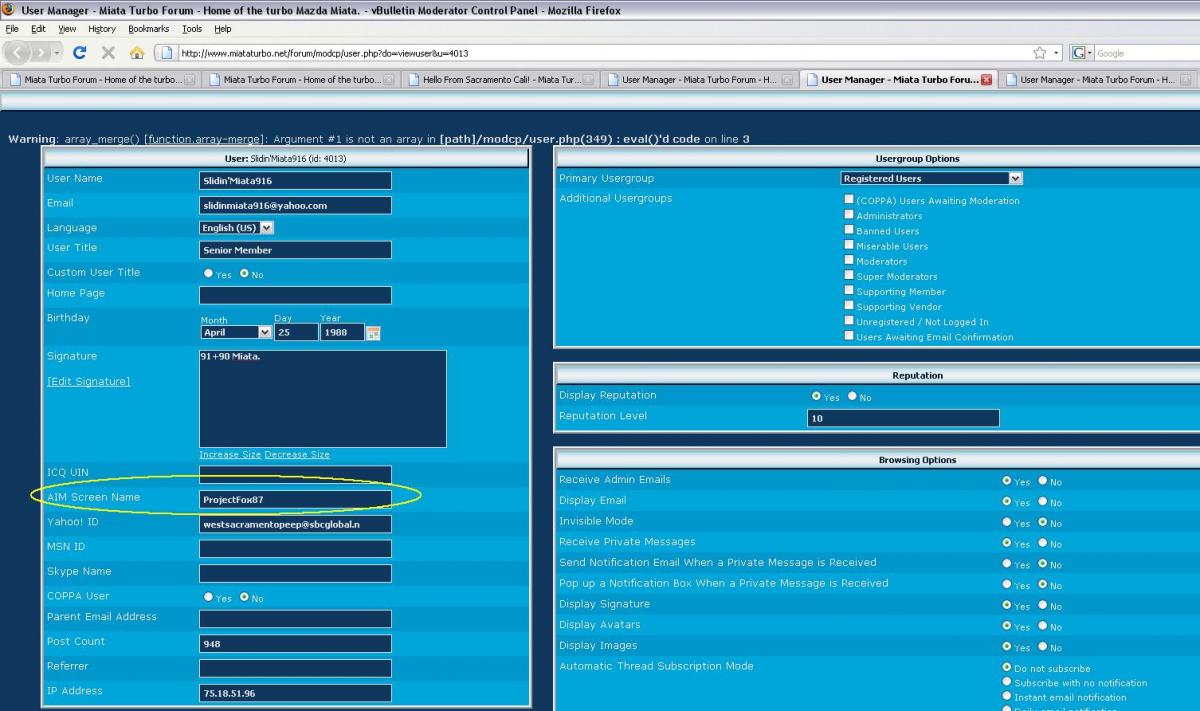
Task: Open the Primary Usergroup dropdown
Action: point(931,178)
